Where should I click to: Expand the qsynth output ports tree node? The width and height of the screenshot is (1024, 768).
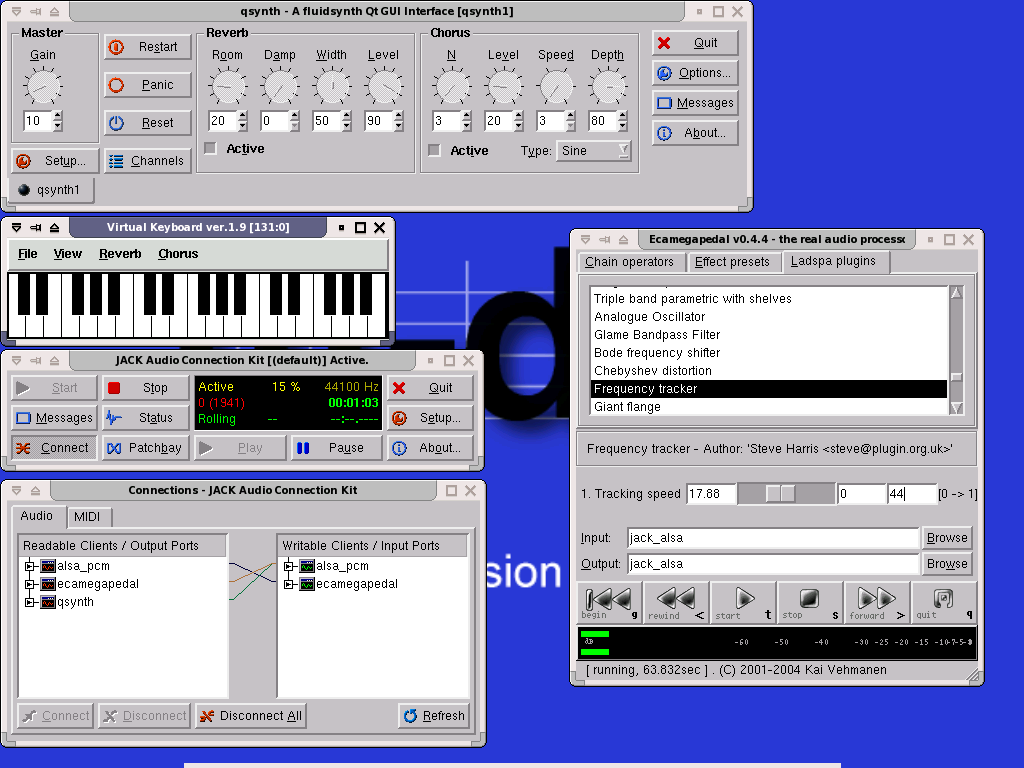click(29, 602)
